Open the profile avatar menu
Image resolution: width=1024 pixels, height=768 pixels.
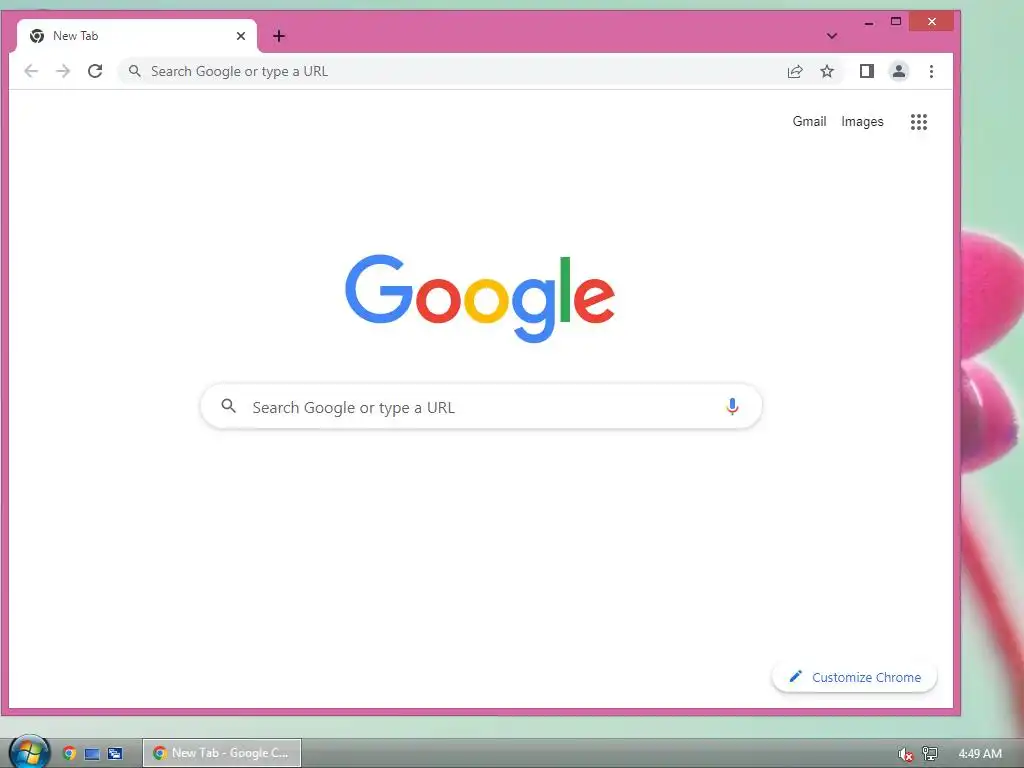coord(899,71)
